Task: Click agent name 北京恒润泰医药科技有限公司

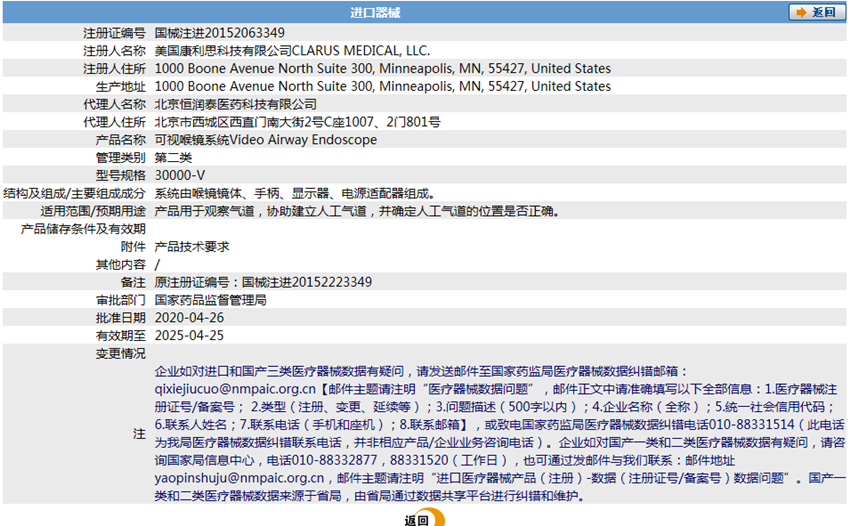Action: tap(236, 104)
